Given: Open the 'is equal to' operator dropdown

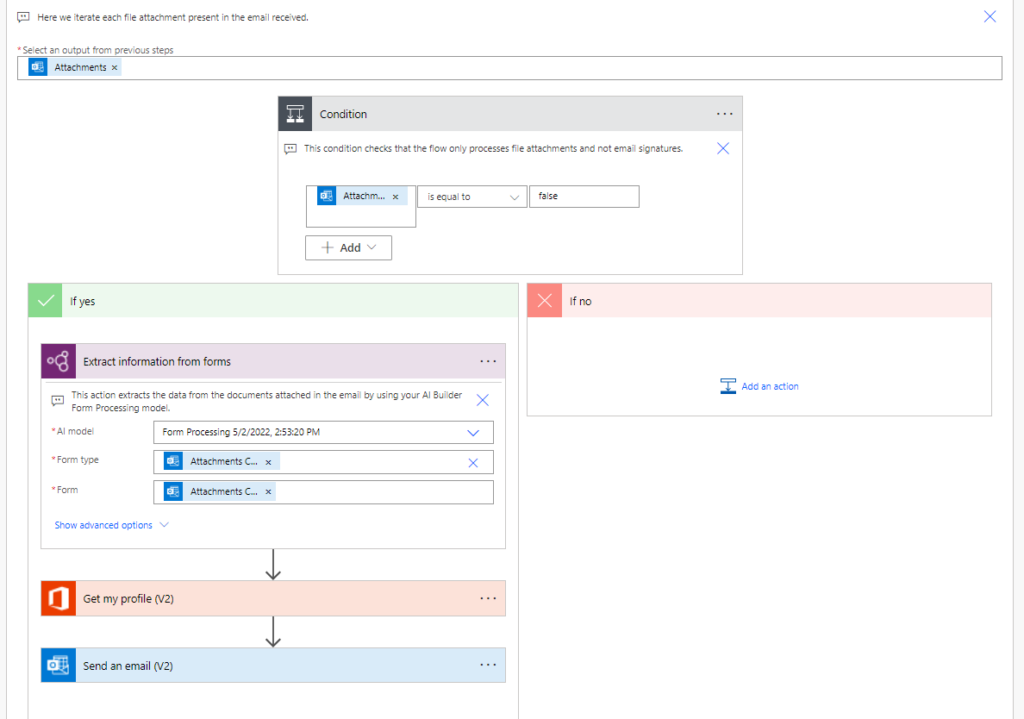Looking at the screenshot, I should [471, 197].
